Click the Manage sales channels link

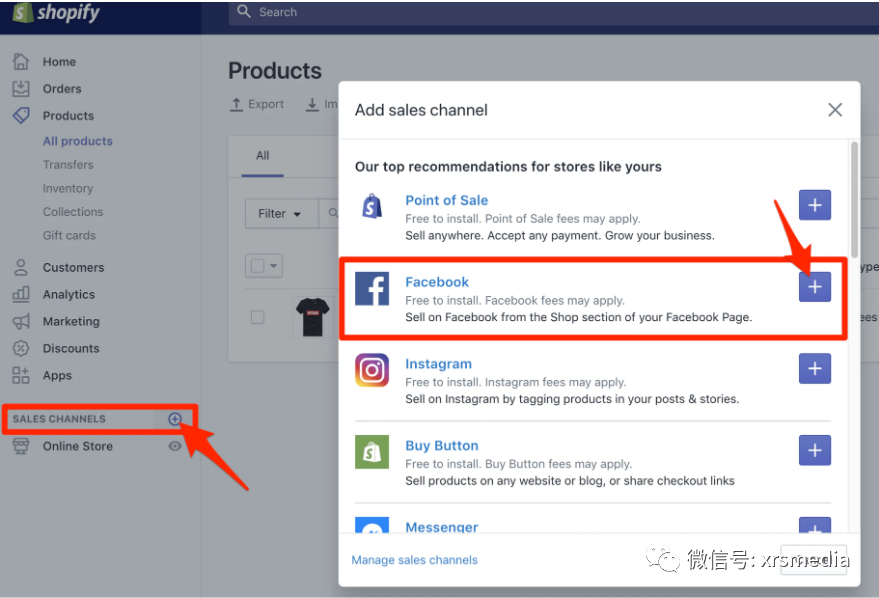pos(414,560)
